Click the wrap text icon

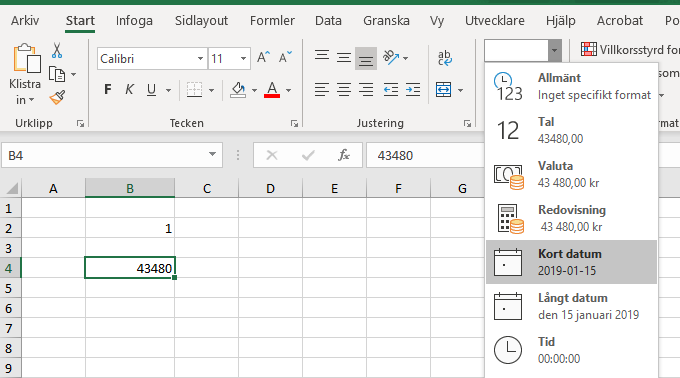coord(445,58)
